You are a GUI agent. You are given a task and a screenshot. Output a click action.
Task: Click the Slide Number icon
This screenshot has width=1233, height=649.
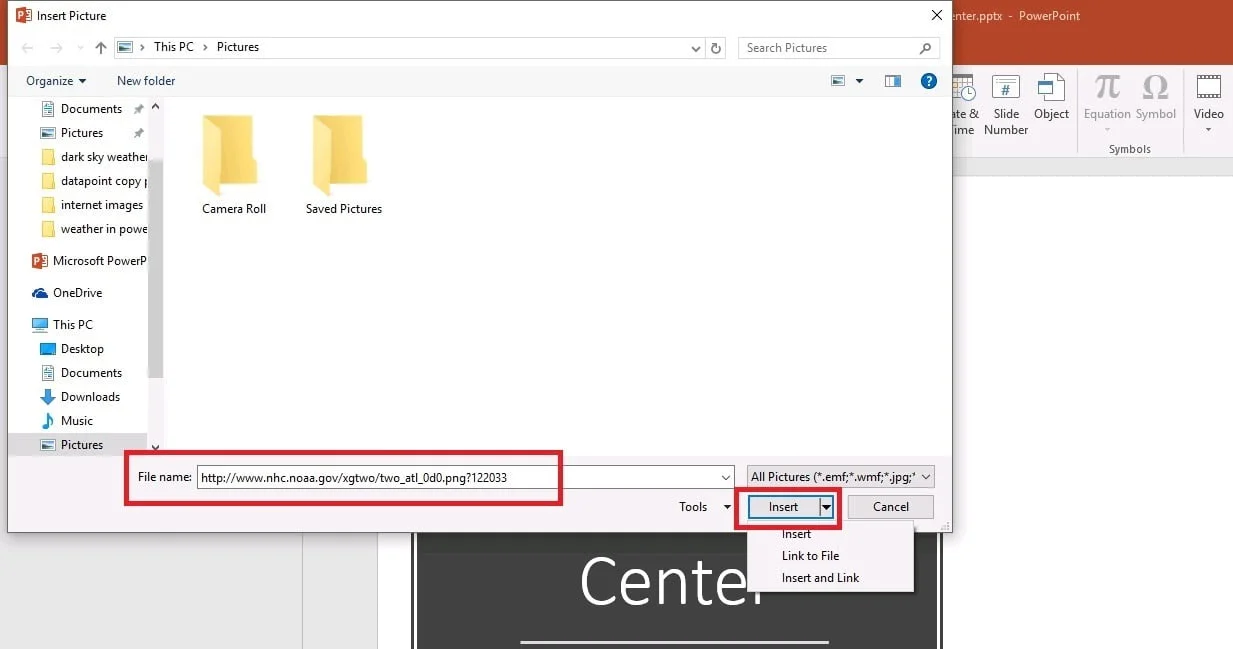(1005, 100)
